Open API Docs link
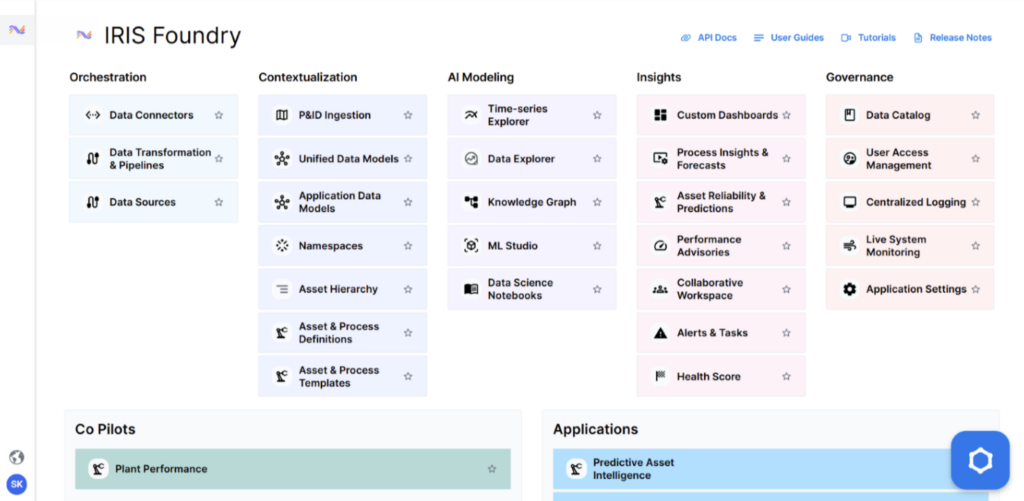The image size is (1024, 501). (709, 38)
